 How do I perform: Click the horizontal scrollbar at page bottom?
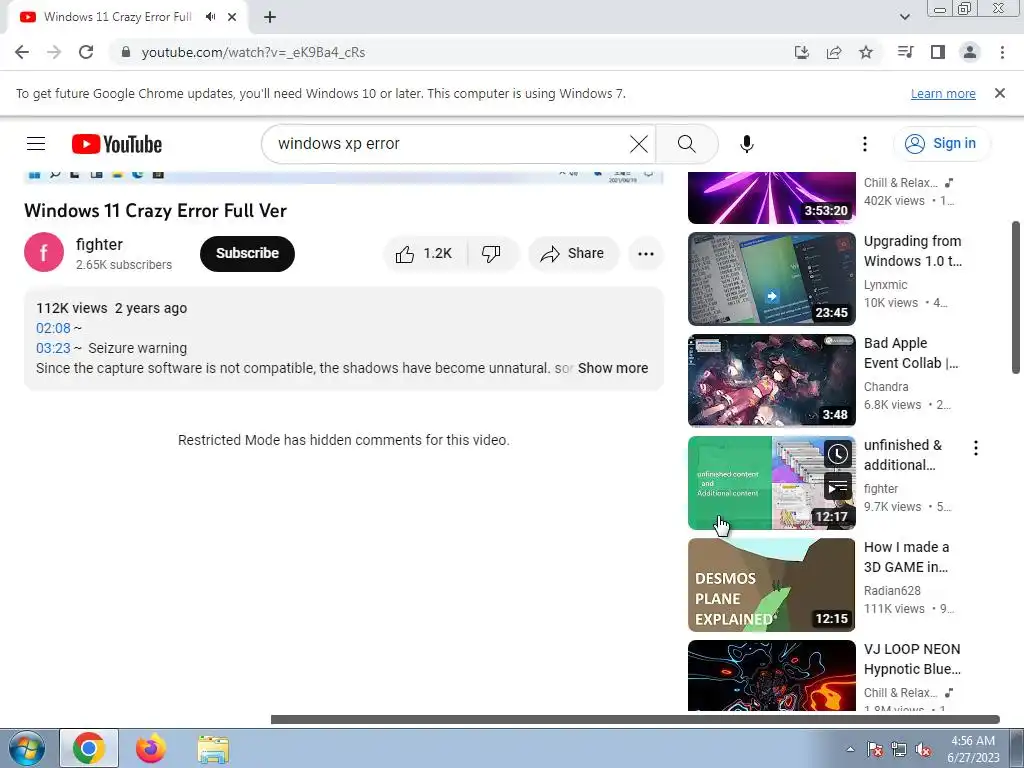tap(635, 720)
